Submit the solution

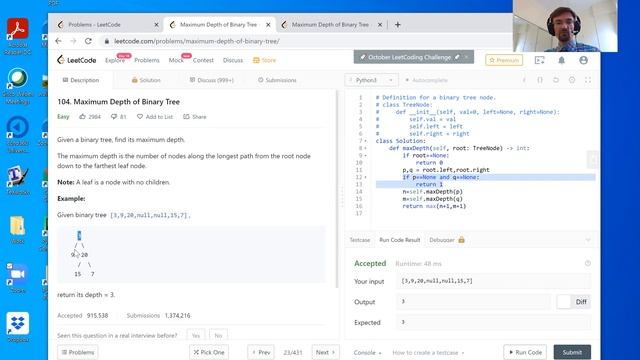coord(572,352)
